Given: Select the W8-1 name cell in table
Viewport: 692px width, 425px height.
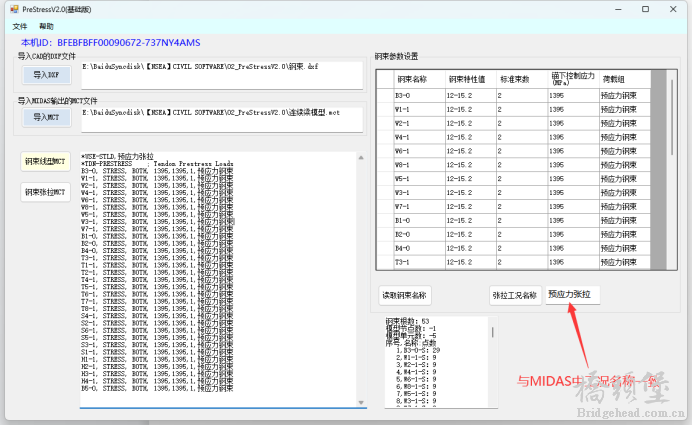Looking at the screenshot, I should point(419,165).
